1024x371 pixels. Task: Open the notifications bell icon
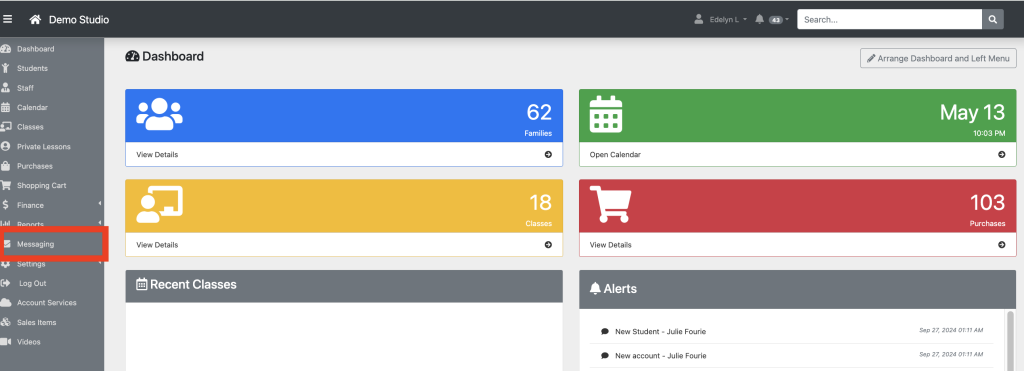point(760,20)
